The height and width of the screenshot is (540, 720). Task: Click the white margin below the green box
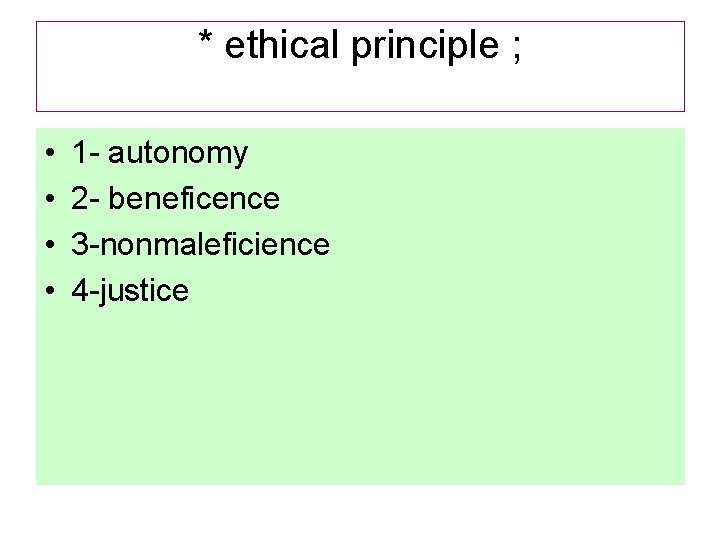click(x=360, y=512)
